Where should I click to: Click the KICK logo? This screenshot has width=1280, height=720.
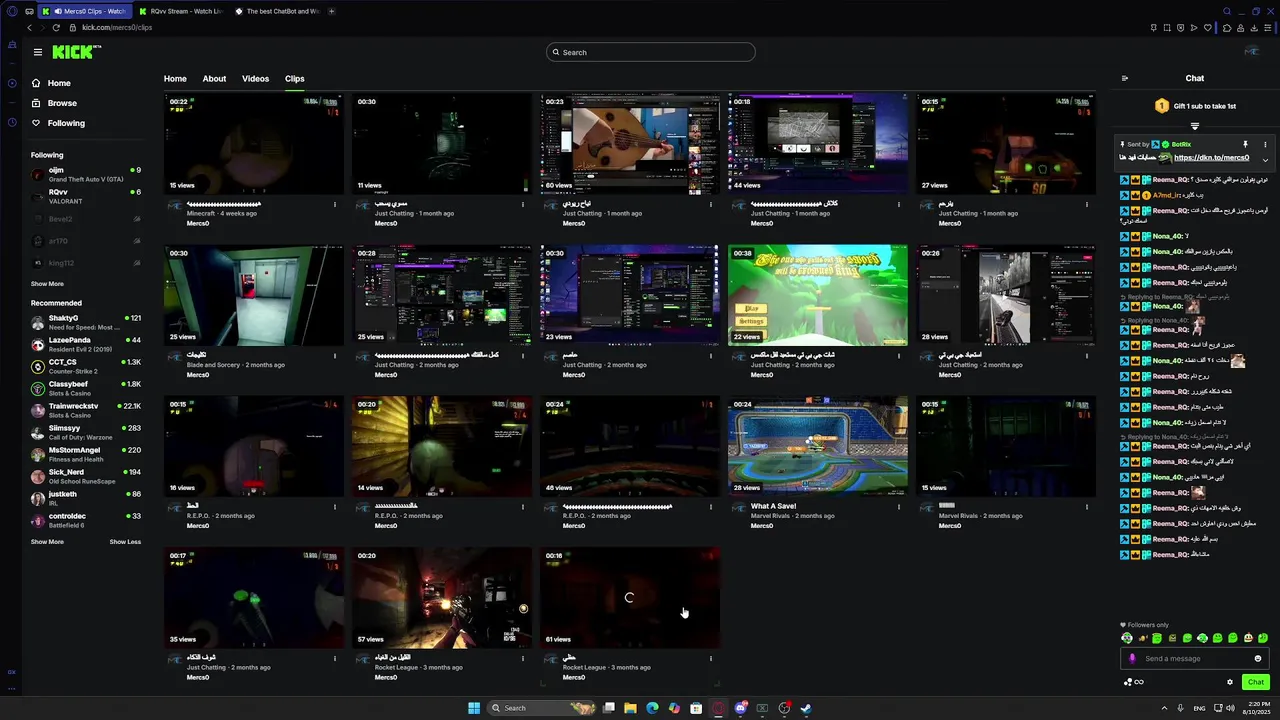[76, 52]
